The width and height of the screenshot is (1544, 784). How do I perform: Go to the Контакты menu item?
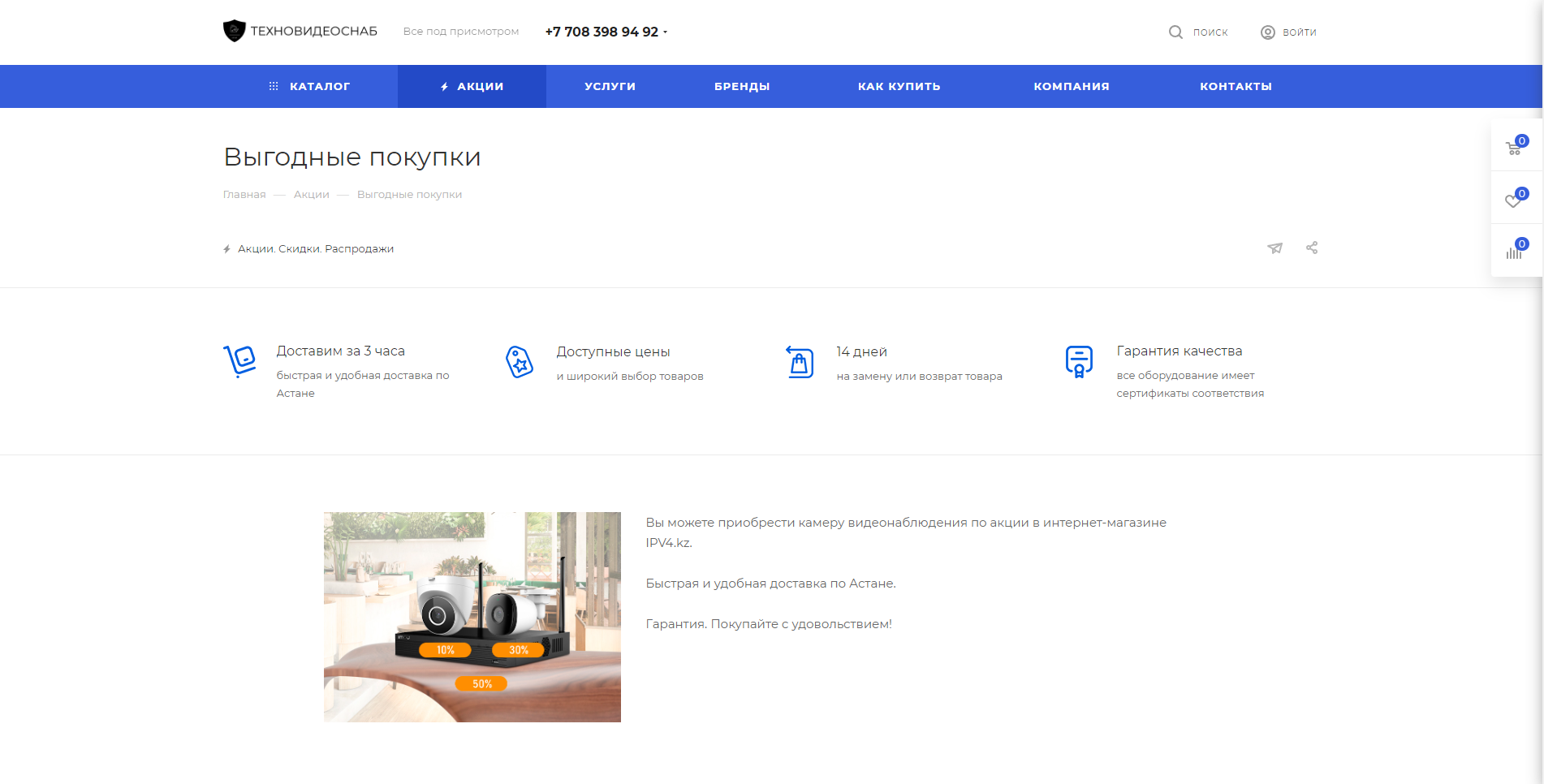click(1236, 86)
